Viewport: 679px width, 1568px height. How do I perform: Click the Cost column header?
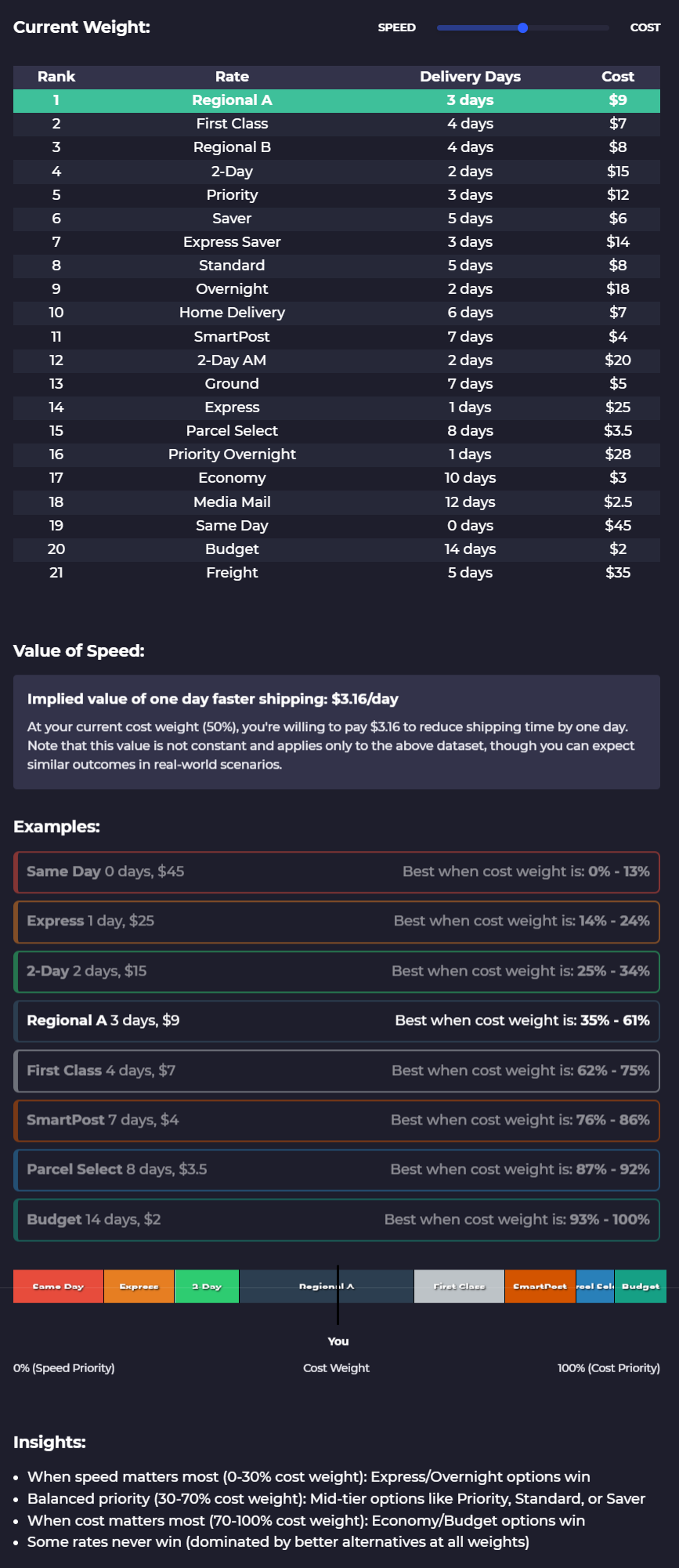point(617,76)
